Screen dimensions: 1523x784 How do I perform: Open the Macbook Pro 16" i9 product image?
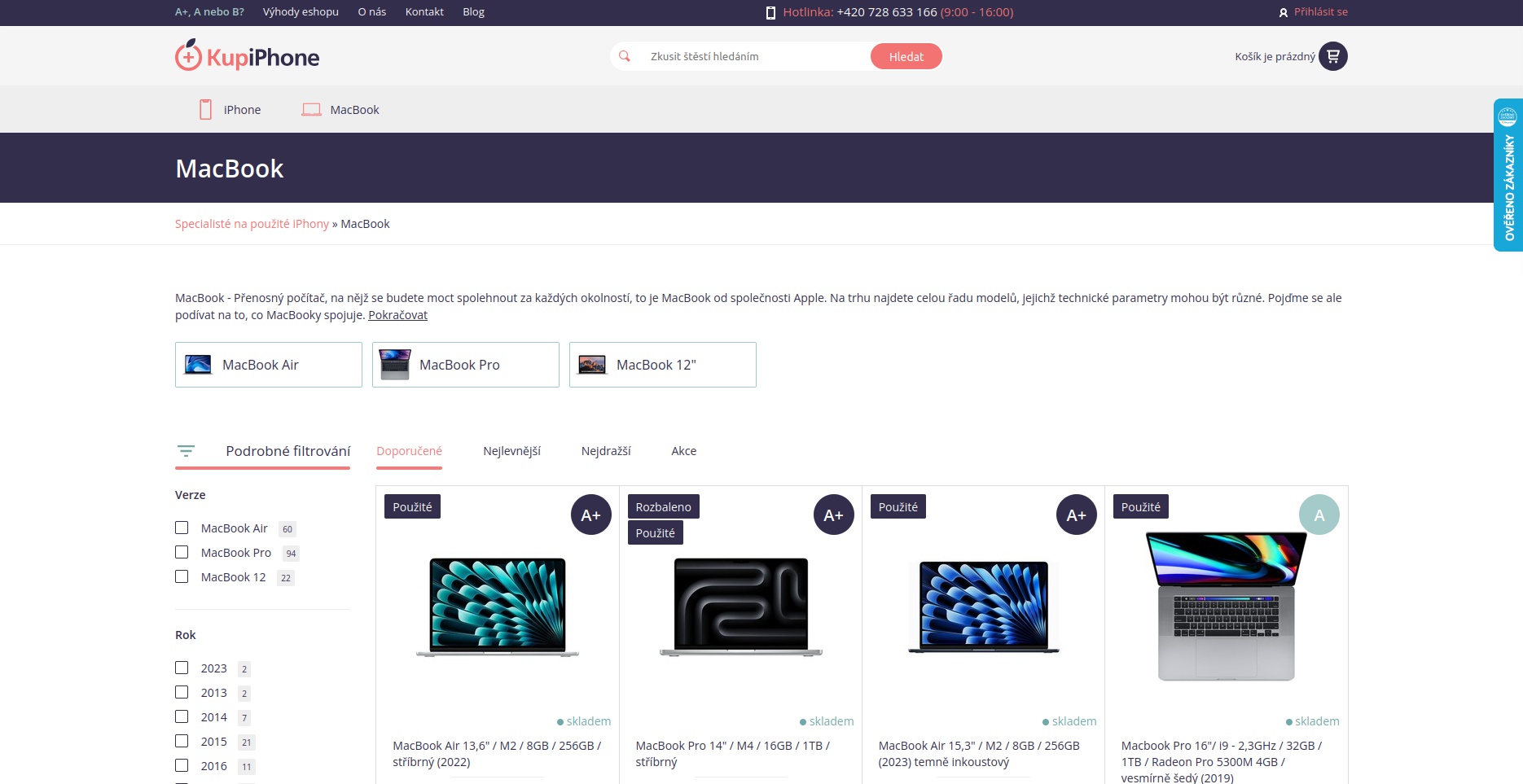click(x=1226, y=607)
